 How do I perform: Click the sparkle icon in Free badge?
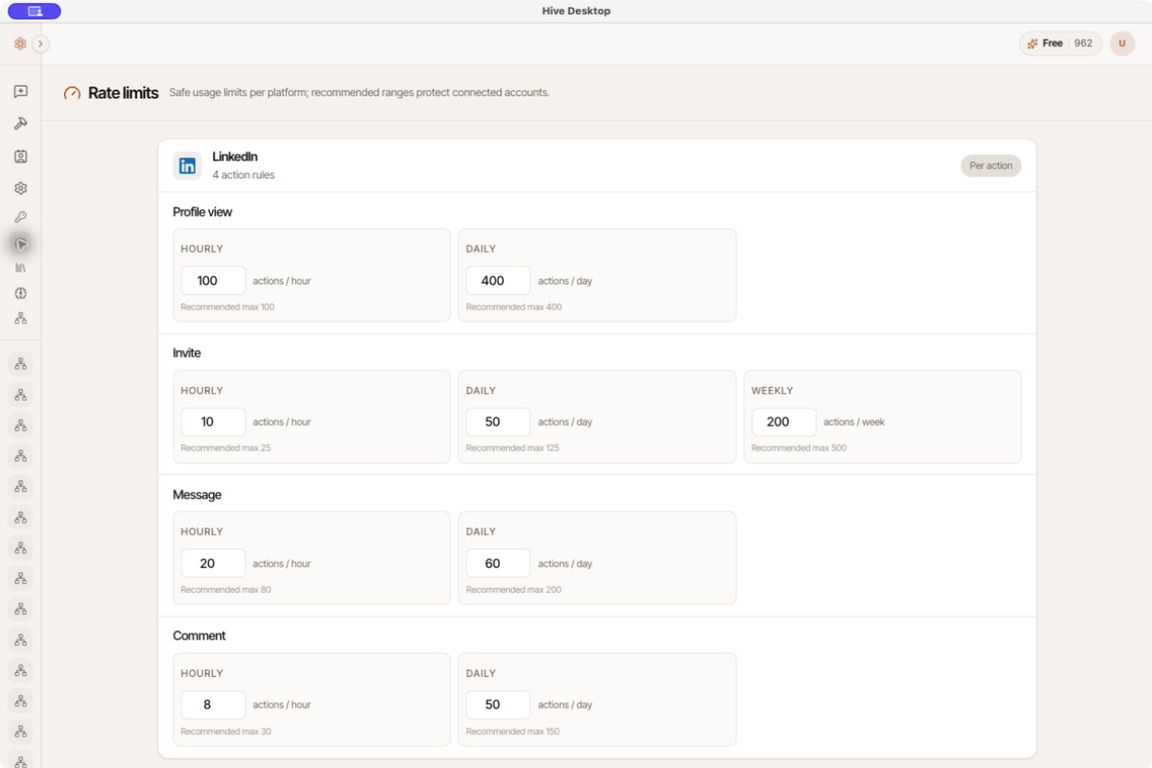(1032, 43)
